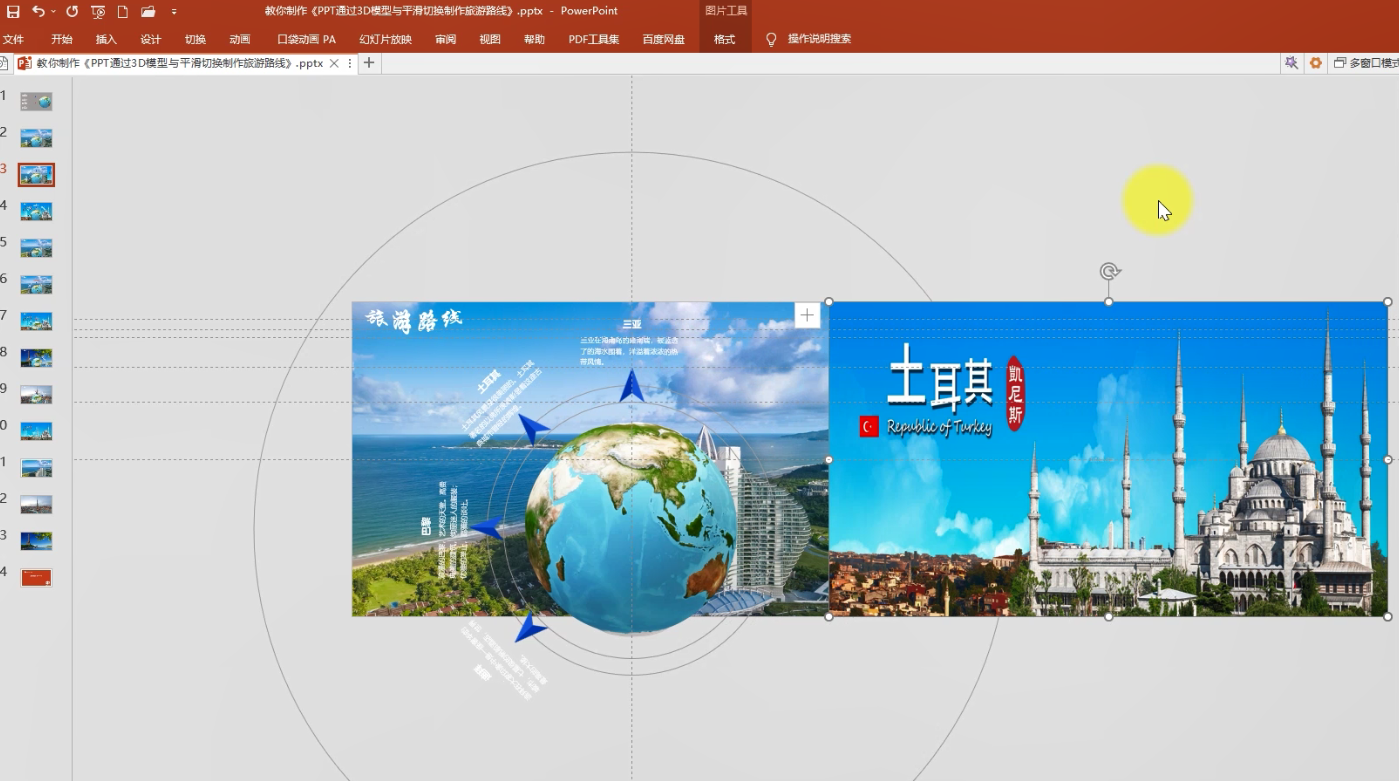Open the 切换 ribbon tab
This screenshot has height=781, width=1399.
tap(195, 39)
